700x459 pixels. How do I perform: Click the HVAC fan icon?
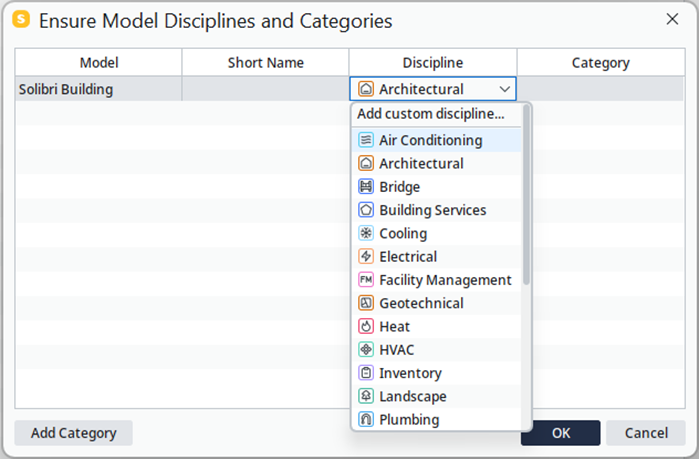coord(366,350)
